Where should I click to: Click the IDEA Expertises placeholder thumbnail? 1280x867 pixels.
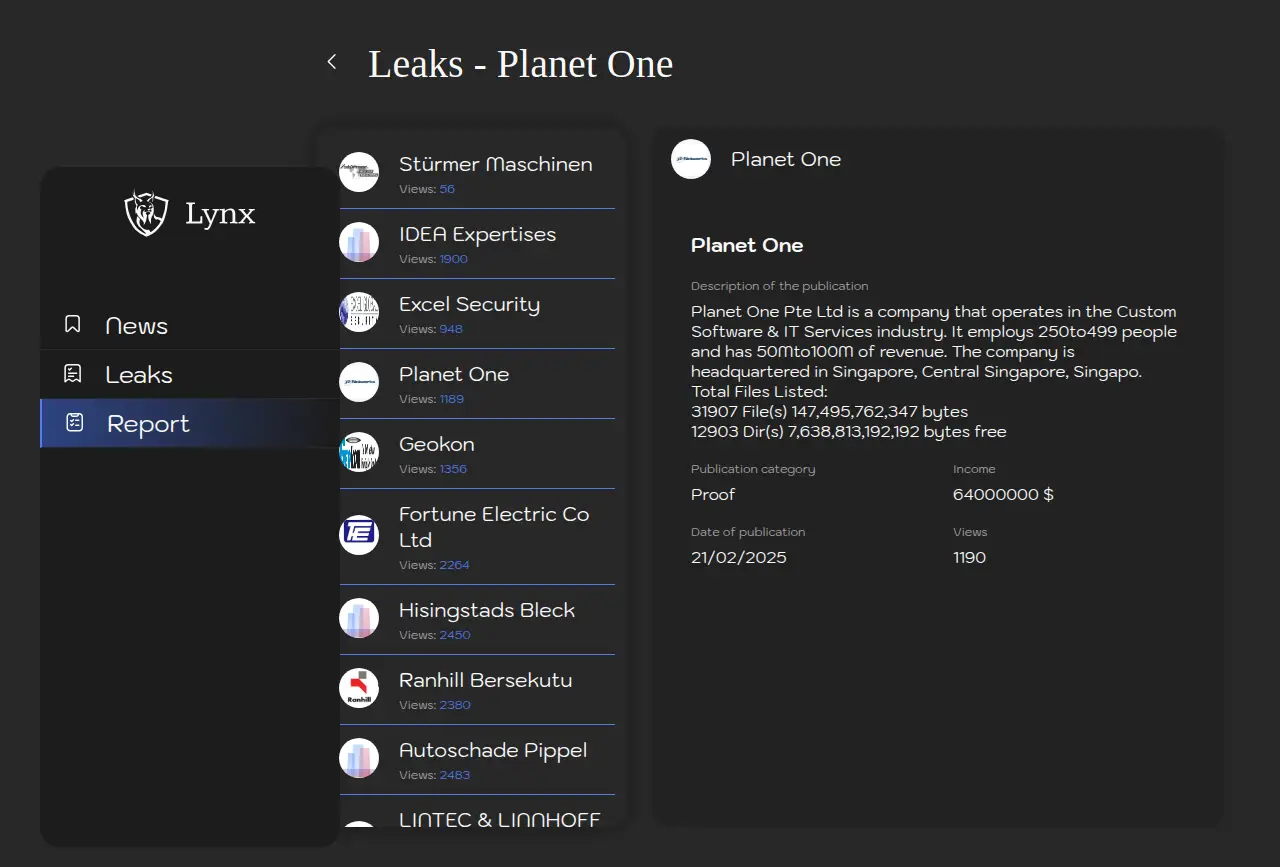click(359, 242)
